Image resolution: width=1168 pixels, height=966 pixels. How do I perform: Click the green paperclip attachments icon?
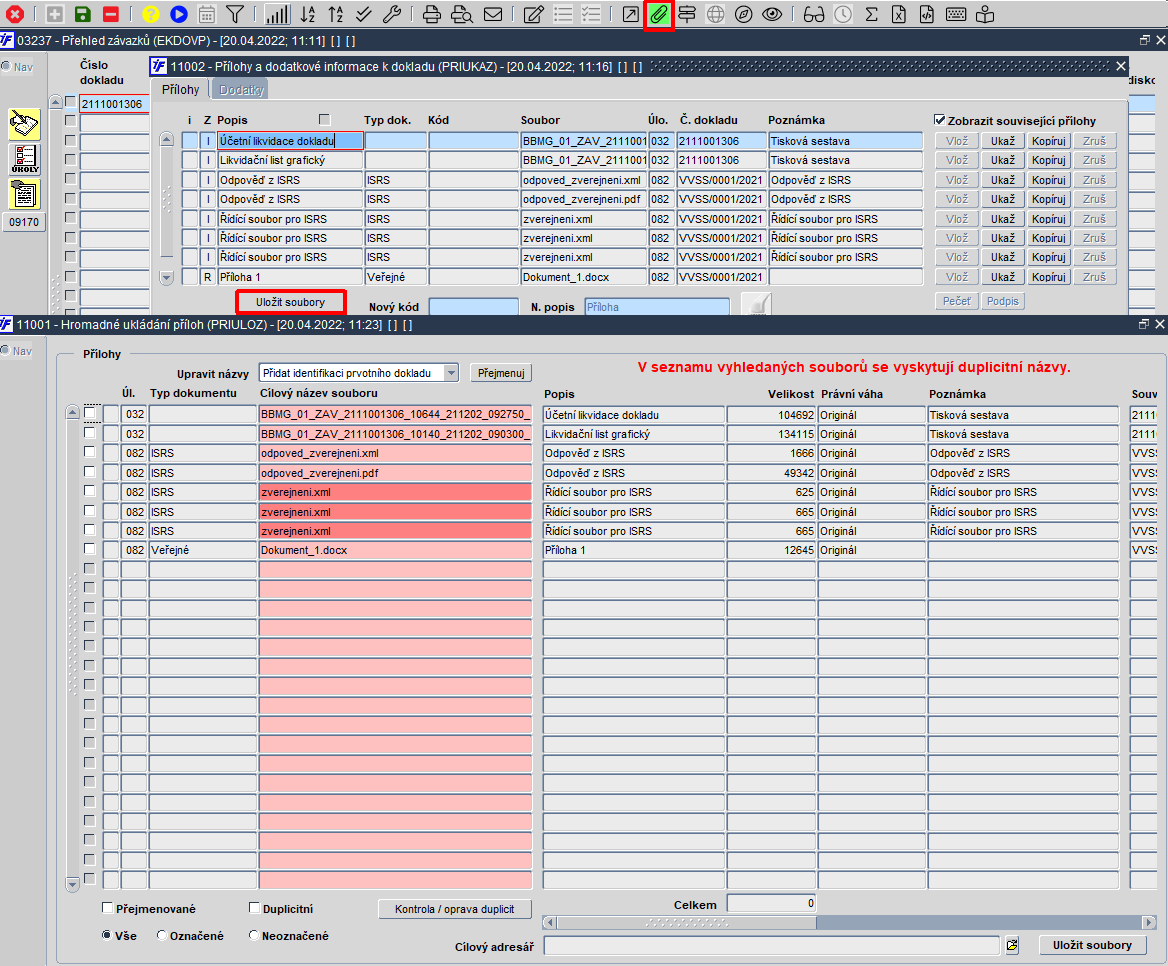658,14
